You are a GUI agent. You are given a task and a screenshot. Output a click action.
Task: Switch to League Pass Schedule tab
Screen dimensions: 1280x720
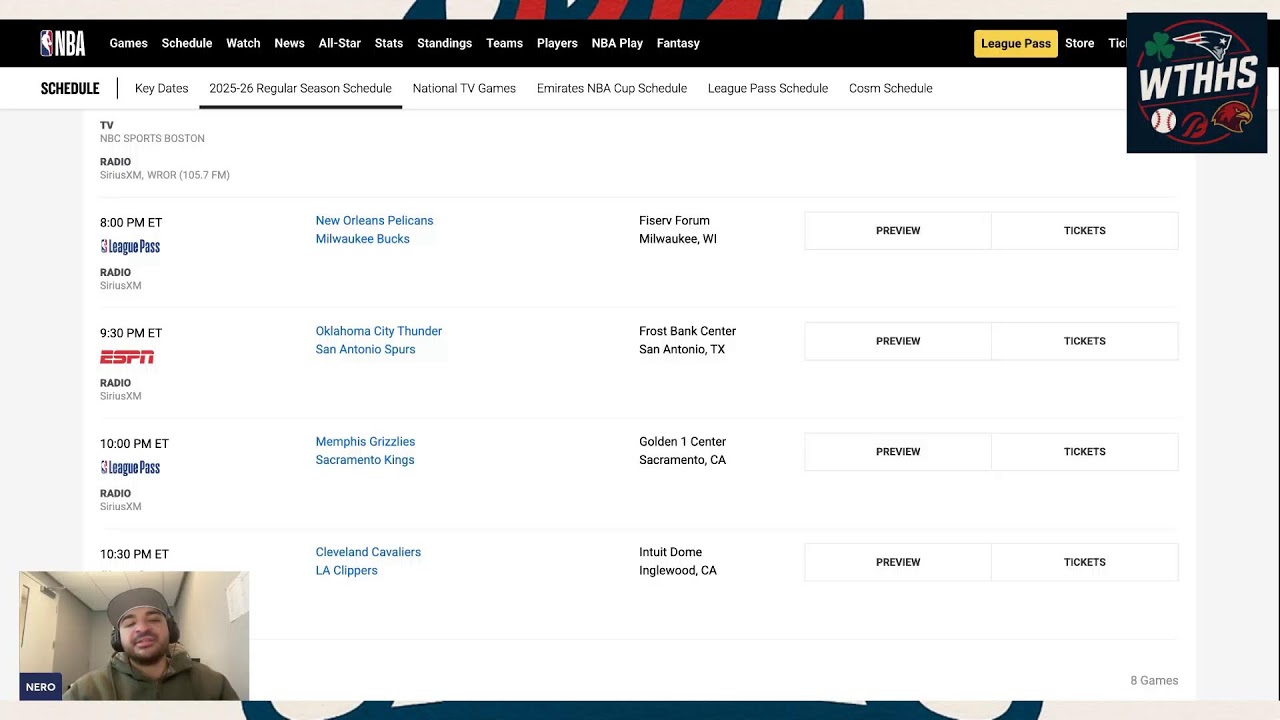pyautogui.click(x=768, y=88)
